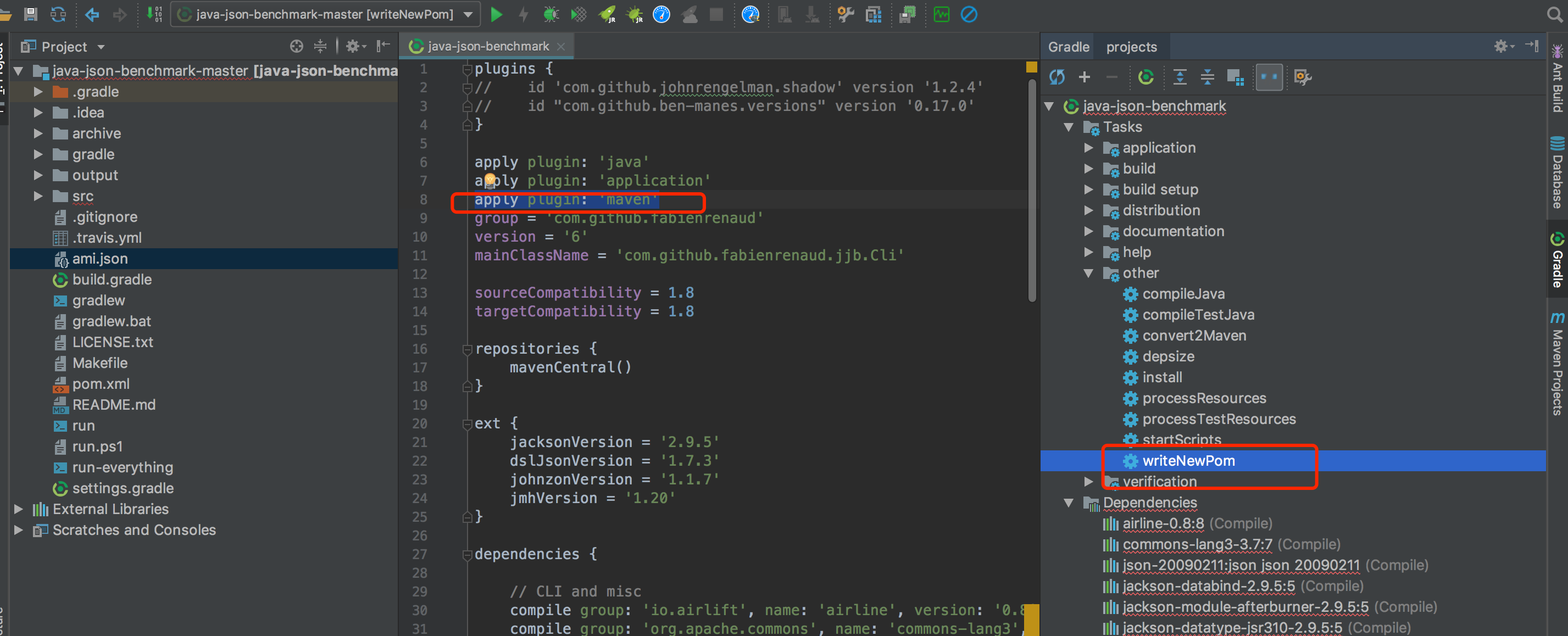Click Save All floppy icon
The image size is (1568, 636).
pos(30,14)
